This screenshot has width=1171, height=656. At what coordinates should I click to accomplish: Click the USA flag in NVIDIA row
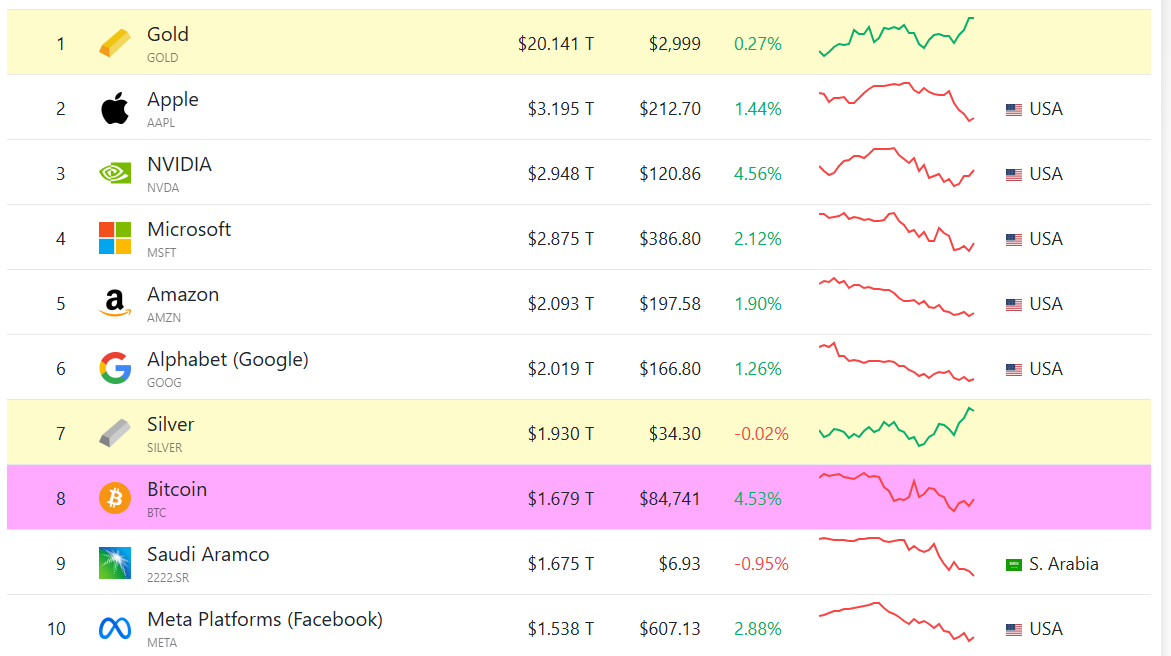click(x=1013, y=175)
